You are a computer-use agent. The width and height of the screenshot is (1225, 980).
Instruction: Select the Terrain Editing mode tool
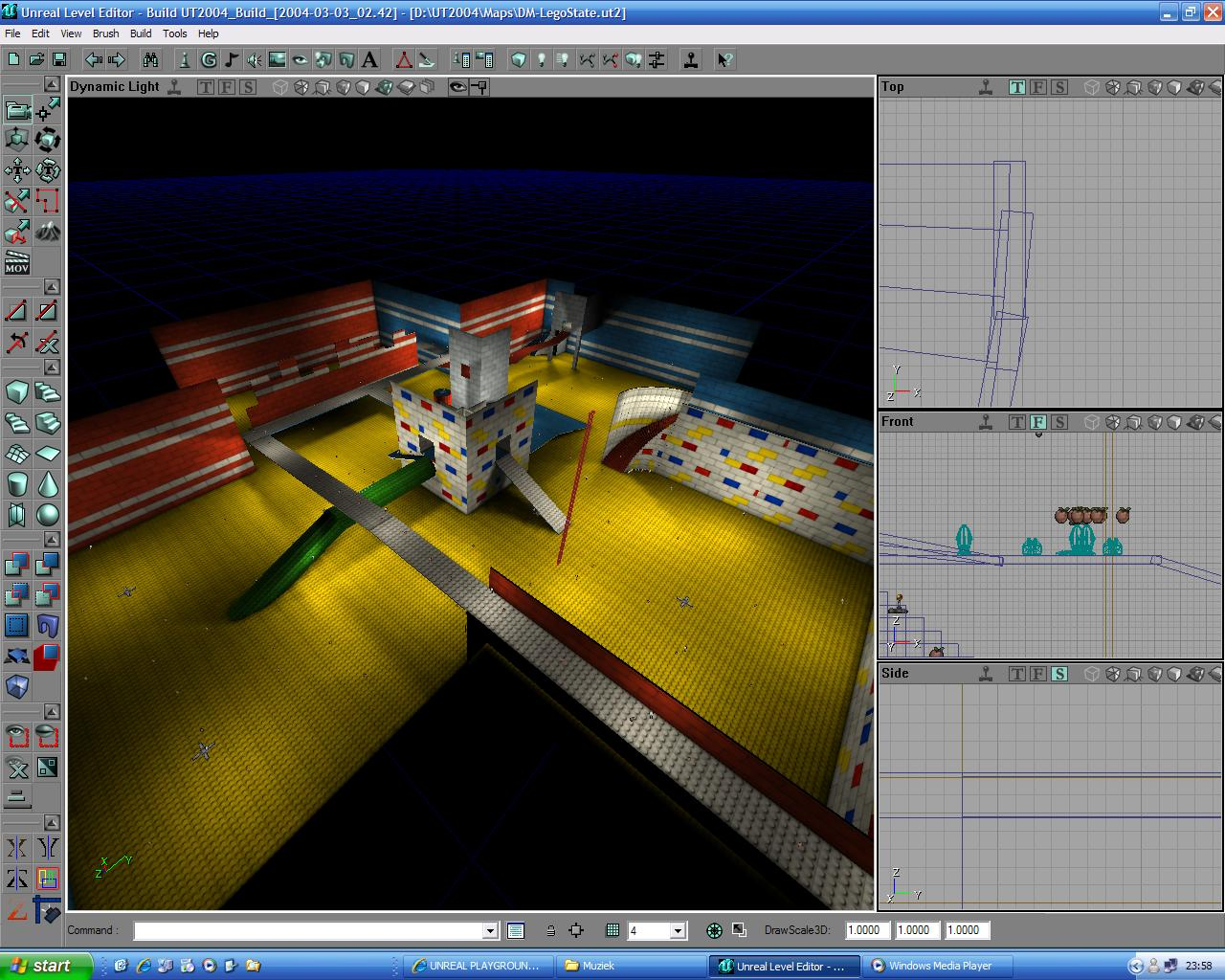[48, 232]
